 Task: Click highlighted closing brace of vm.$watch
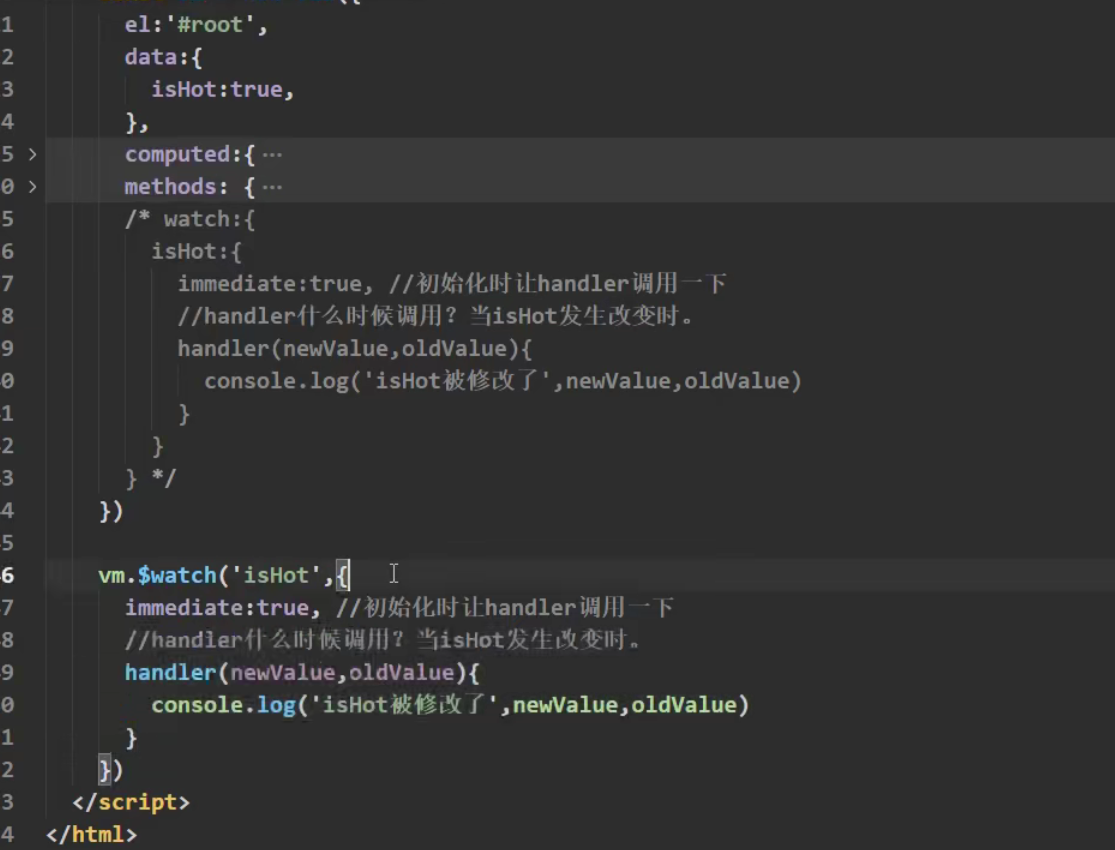(105, 770)
